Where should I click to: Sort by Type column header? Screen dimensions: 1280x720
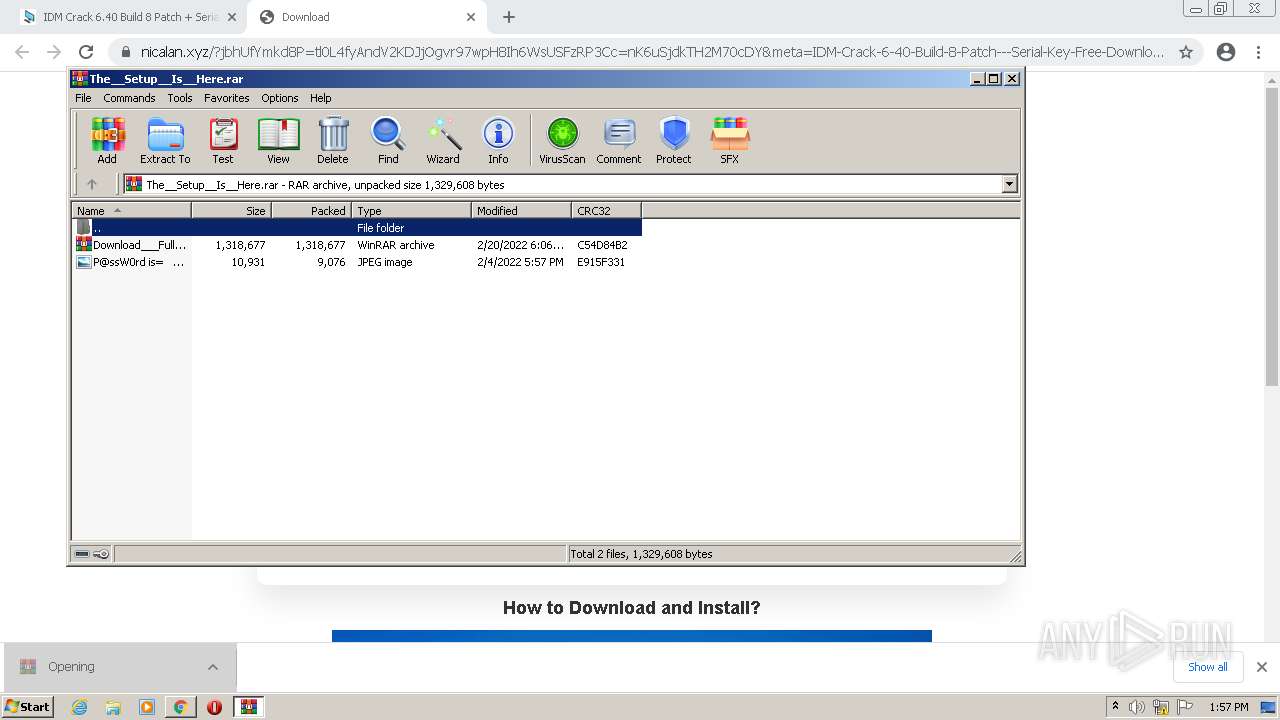(x=411, y=210)
